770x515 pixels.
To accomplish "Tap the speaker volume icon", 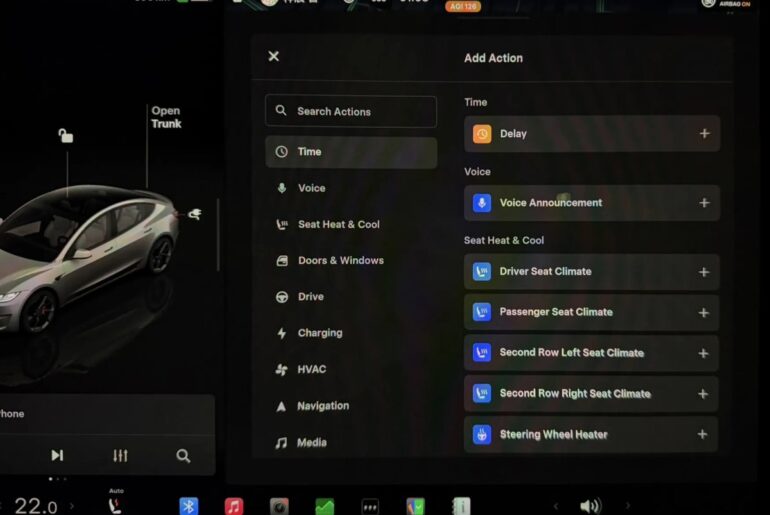I will (x=590, y=506).
